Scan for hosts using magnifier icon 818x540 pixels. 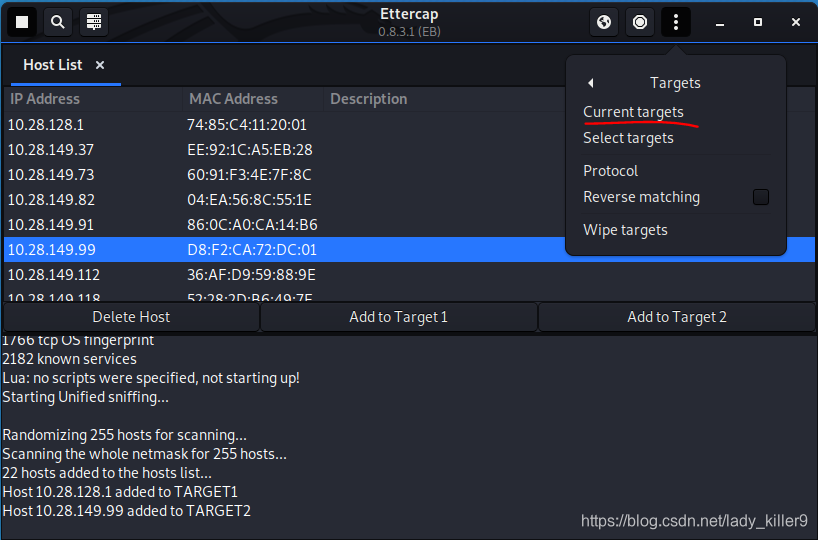click(58, 22)
